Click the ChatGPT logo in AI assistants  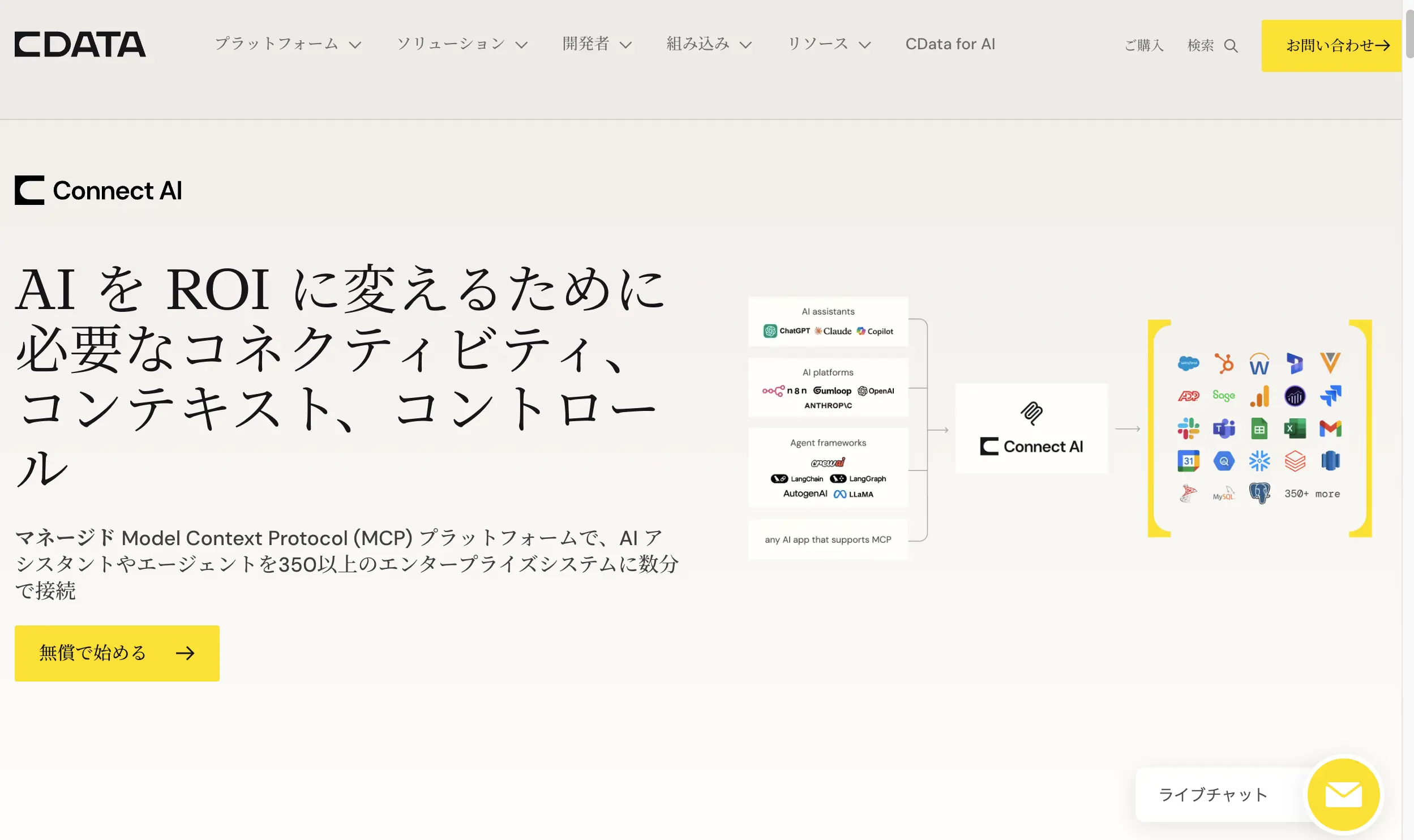click(x=787, y=331)
